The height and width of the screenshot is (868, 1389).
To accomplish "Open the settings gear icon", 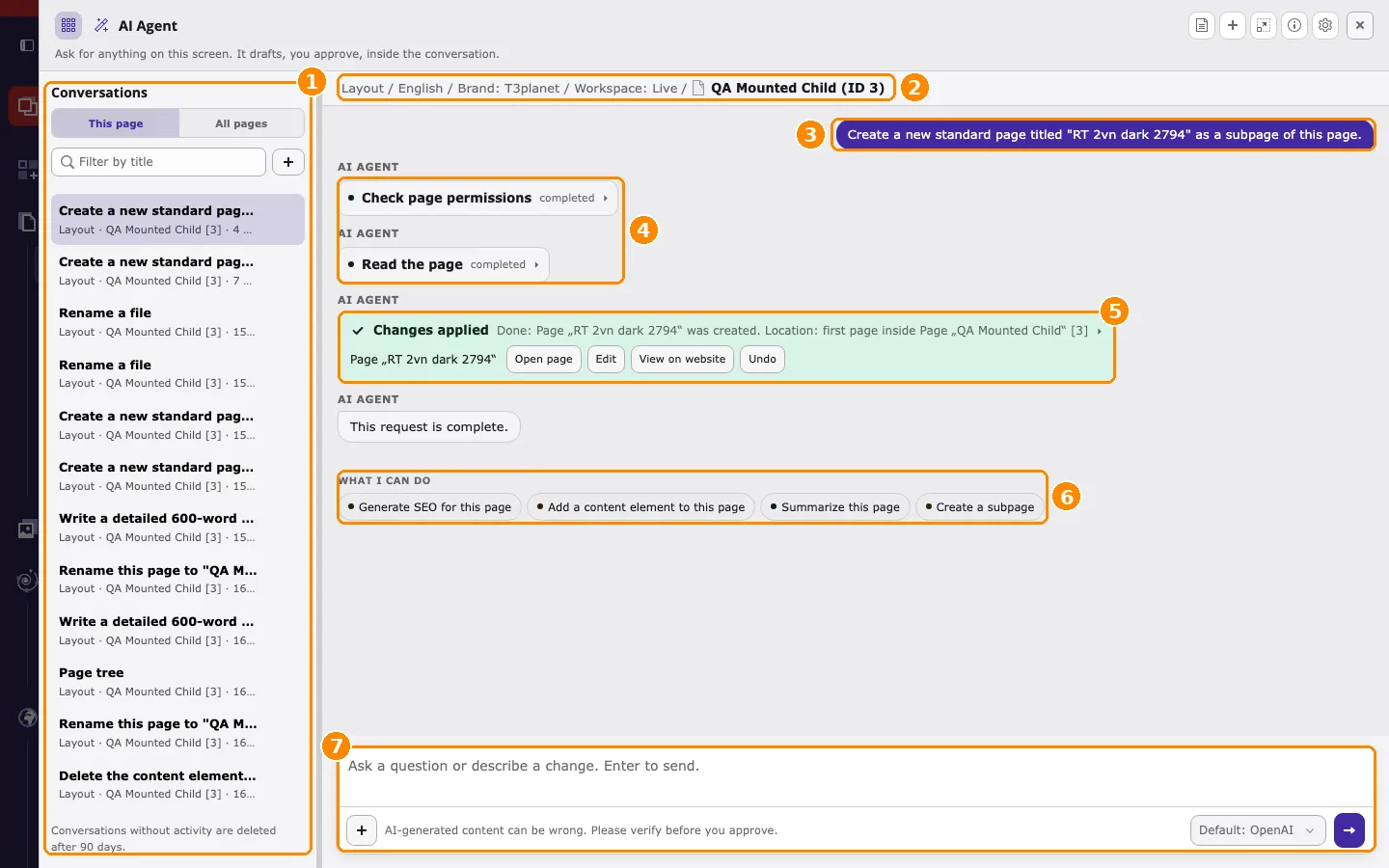I will 1325,26.
